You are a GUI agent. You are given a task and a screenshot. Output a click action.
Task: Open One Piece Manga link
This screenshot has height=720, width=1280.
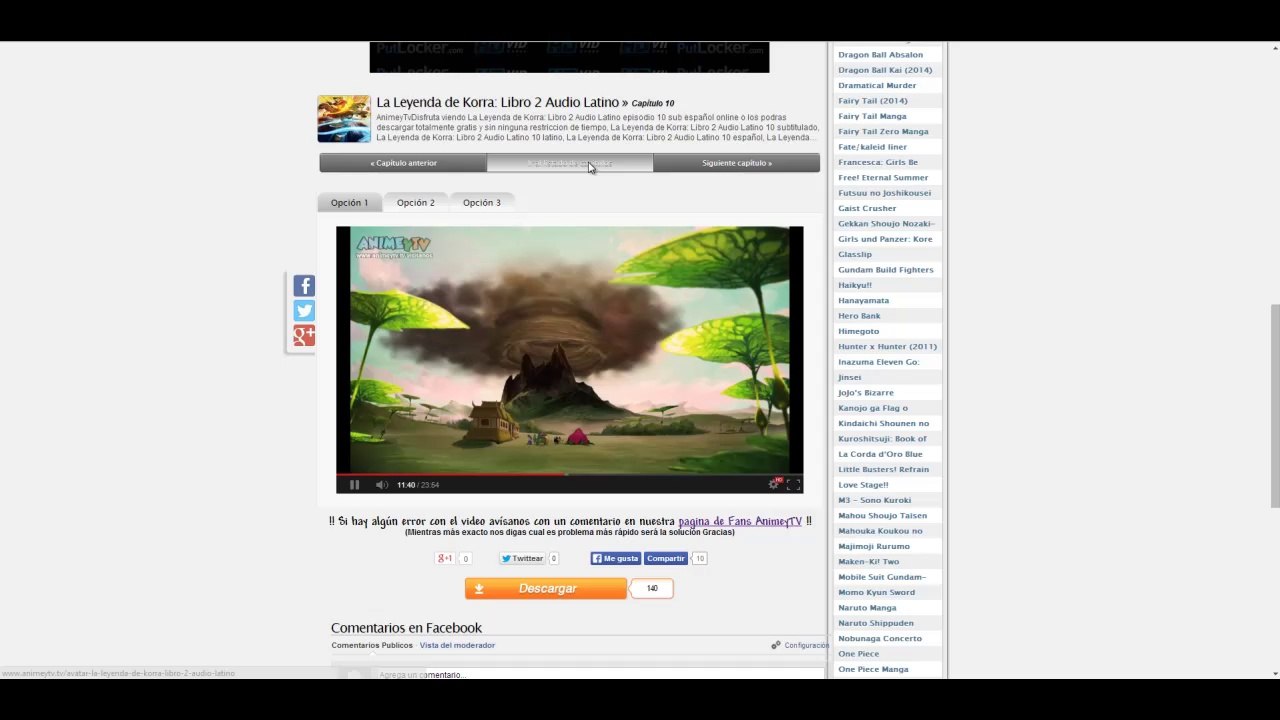pos(873,669)
